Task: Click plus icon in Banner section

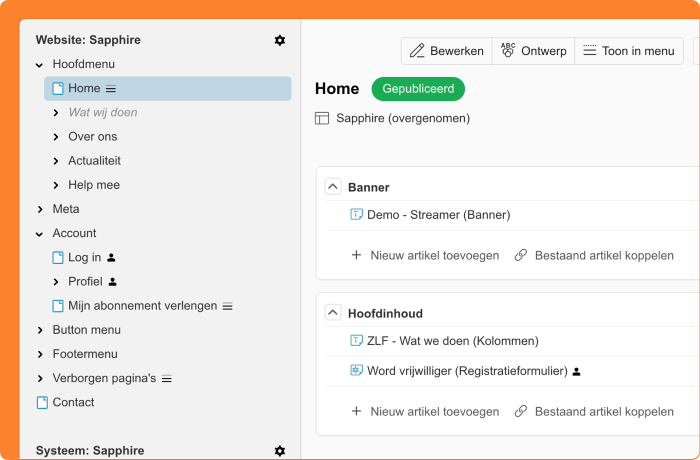Action: [356, 255]
